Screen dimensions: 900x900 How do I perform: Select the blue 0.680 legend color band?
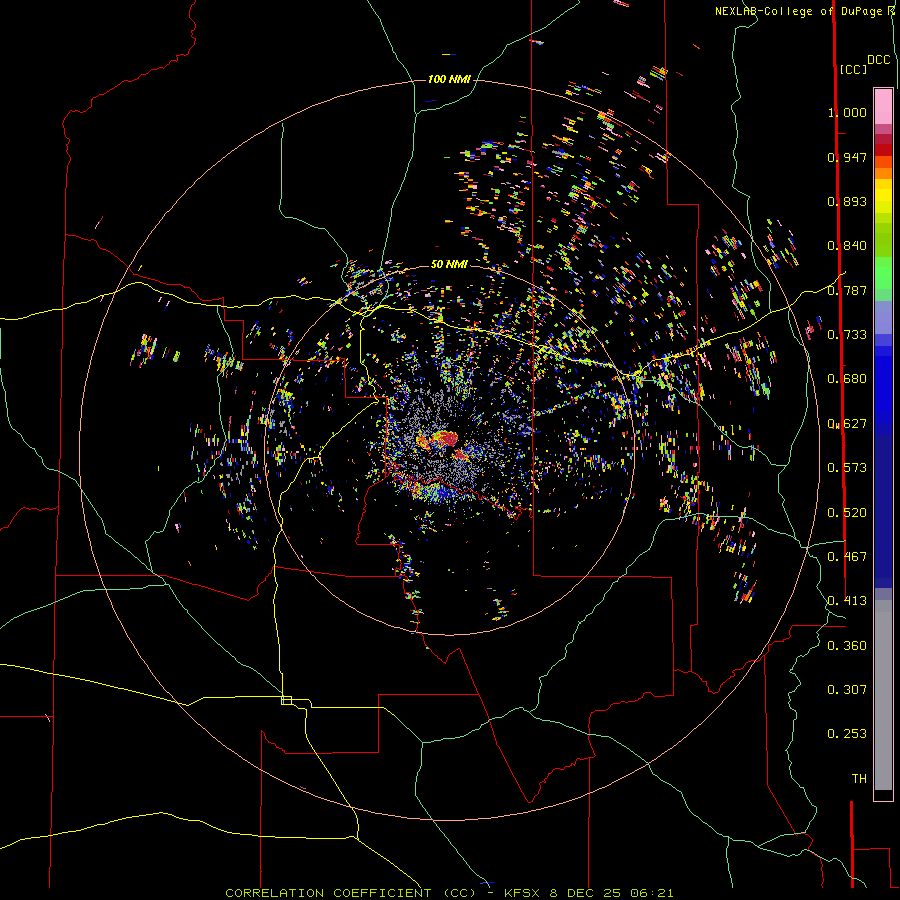click(x=883, y=379)
